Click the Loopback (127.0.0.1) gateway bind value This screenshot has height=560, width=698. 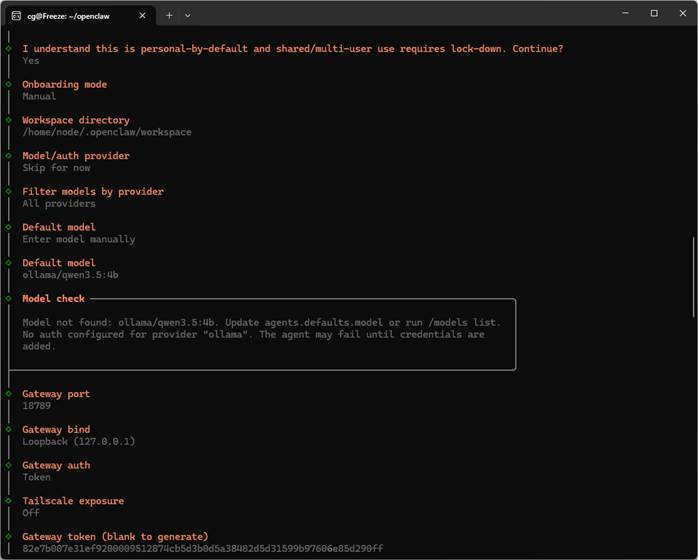point(78,441)
